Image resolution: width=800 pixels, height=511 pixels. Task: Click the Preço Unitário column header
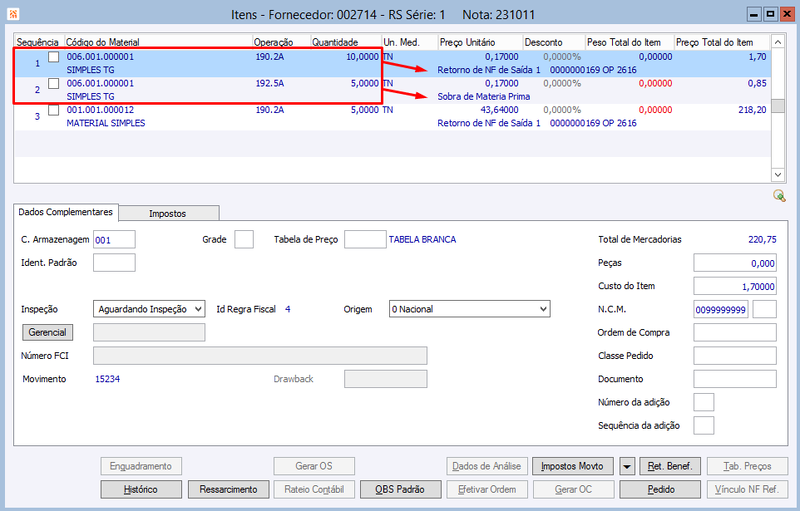point(481,42)
